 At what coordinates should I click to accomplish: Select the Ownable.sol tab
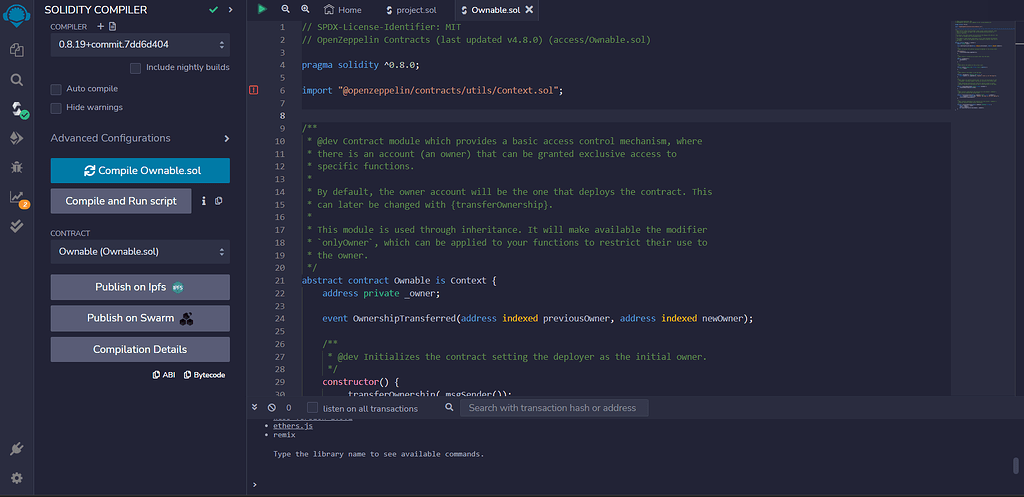490,10
